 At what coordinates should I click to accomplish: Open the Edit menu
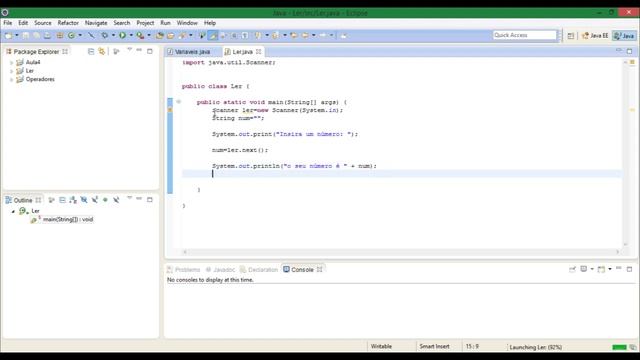tap(23, 23)
